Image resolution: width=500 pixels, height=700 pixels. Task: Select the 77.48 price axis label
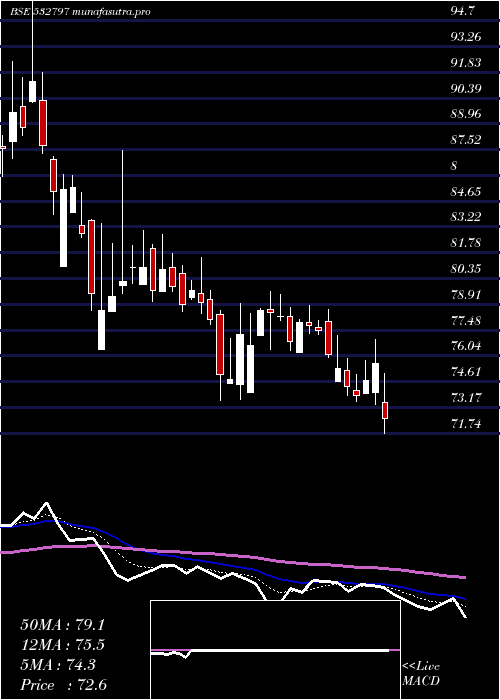click(x=467, y=321)
